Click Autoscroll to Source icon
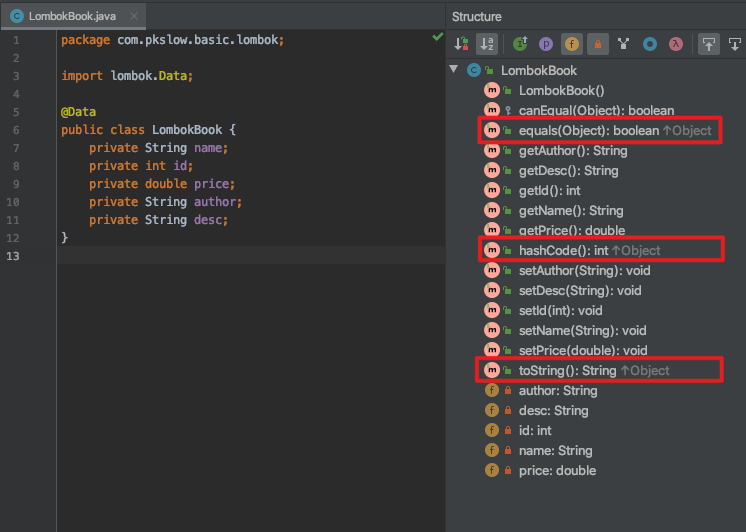 709,44
